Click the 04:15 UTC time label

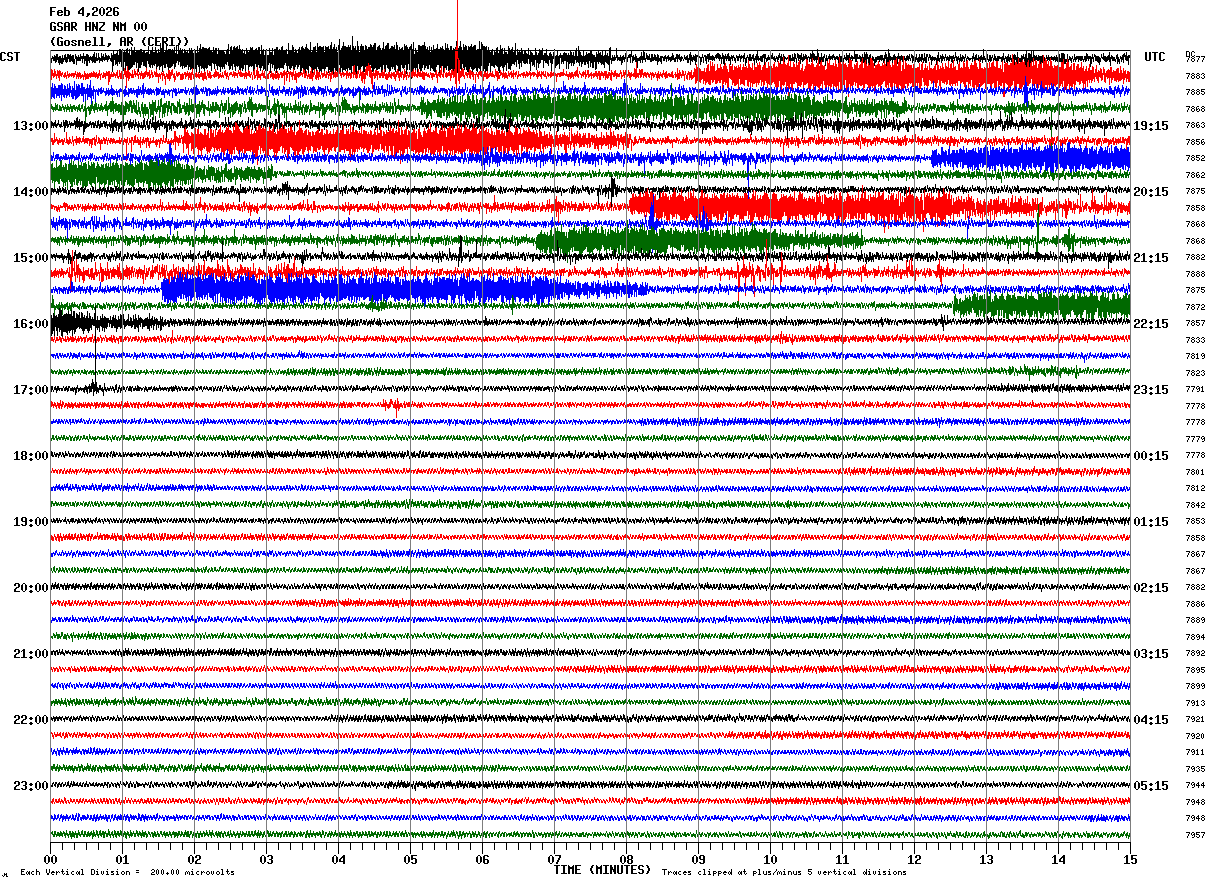(x=1151, y=720)
